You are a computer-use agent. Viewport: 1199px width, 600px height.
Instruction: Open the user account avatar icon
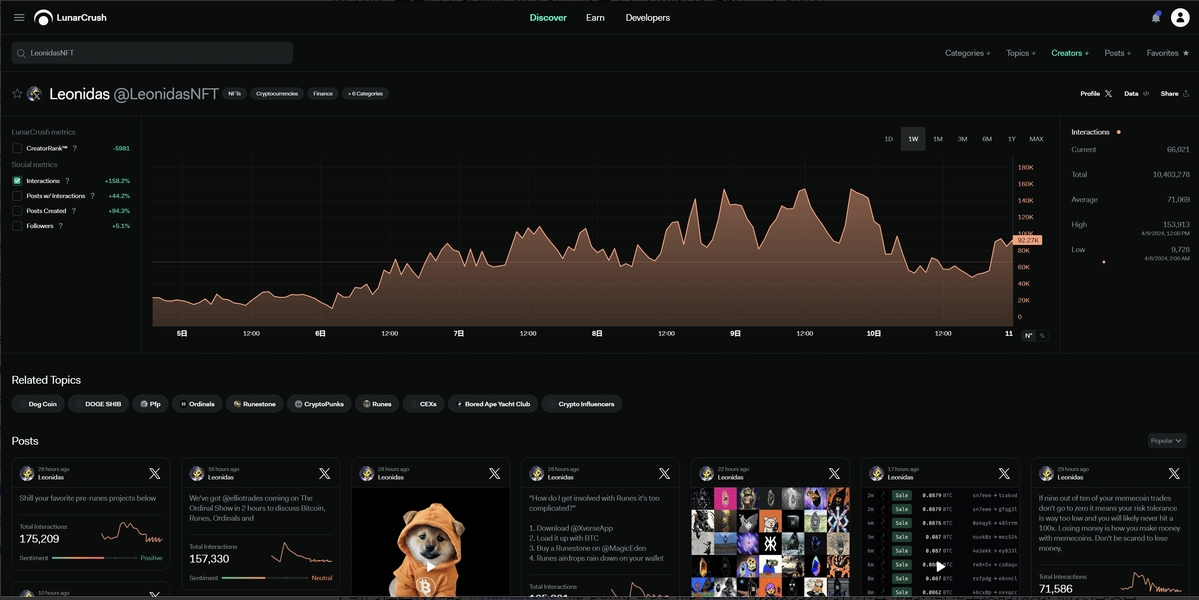coord(1180,18)
